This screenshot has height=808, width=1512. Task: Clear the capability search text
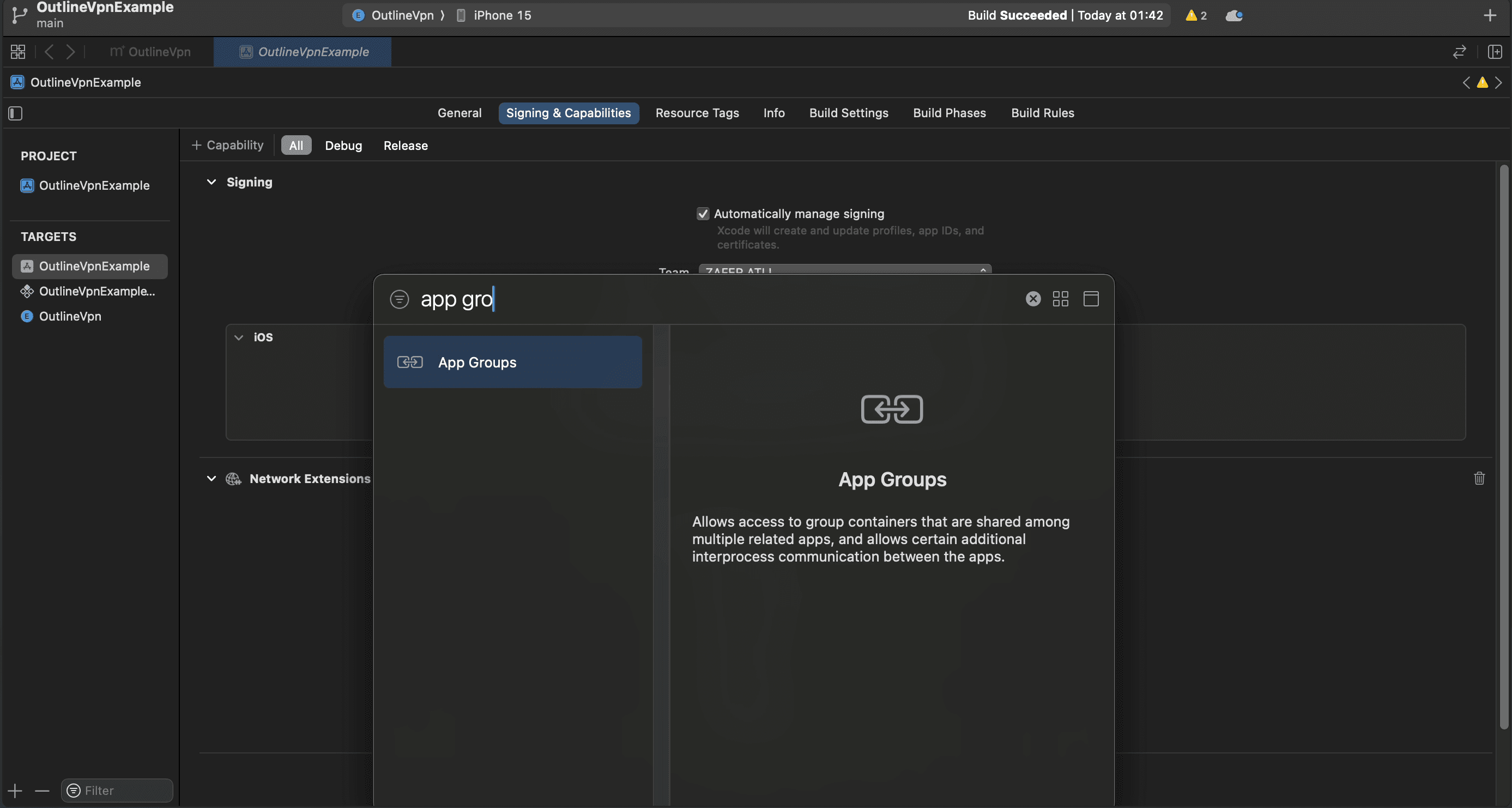1033,299
